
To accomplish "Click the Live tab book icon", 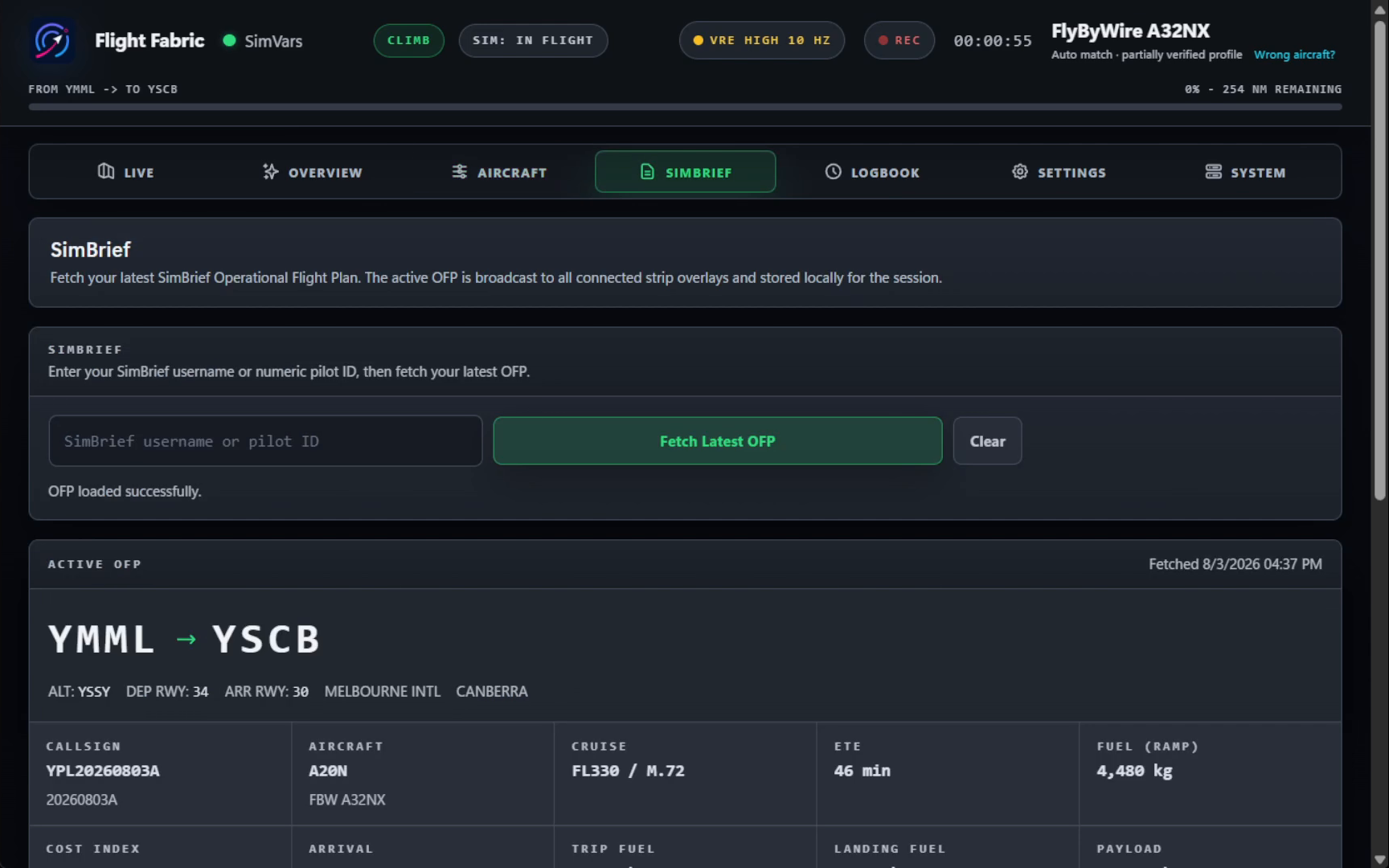I will pos(106,171).
